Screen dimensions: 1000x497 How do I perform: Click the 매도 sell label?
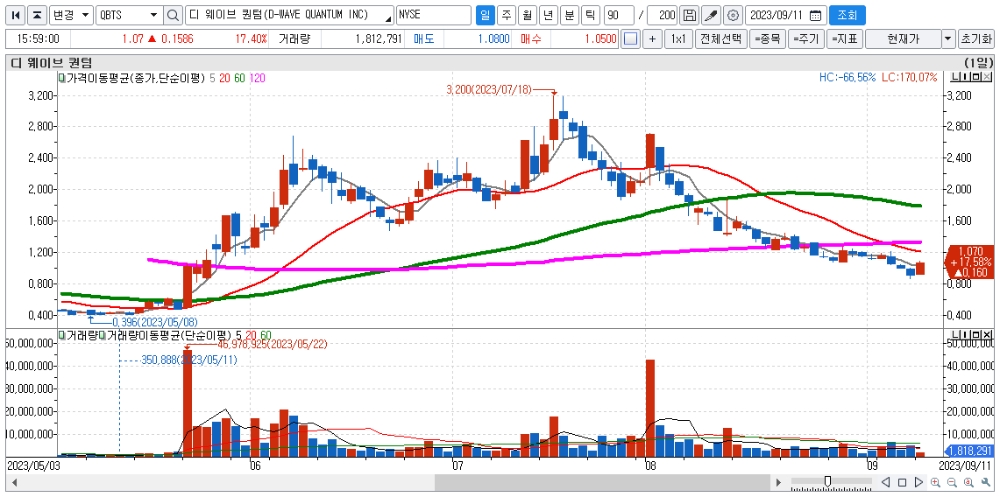[x=423, y=39]
